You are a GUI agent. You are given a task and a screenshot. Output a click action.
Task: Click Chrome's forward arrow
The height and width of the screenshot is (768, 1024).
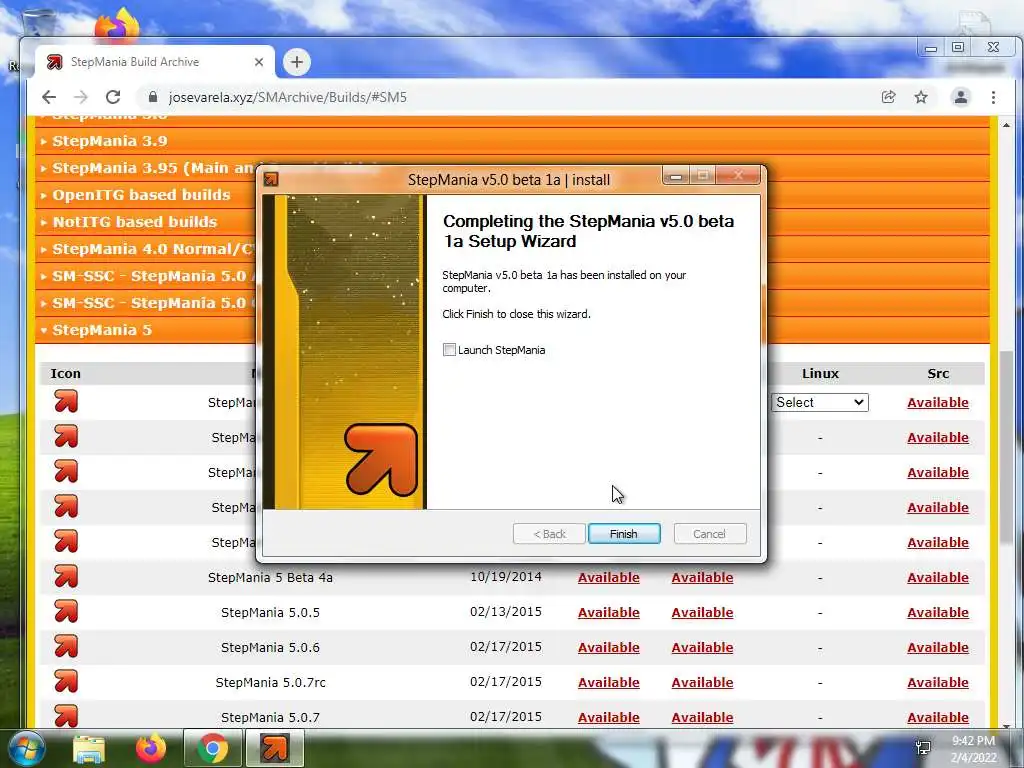click(81, 97)
